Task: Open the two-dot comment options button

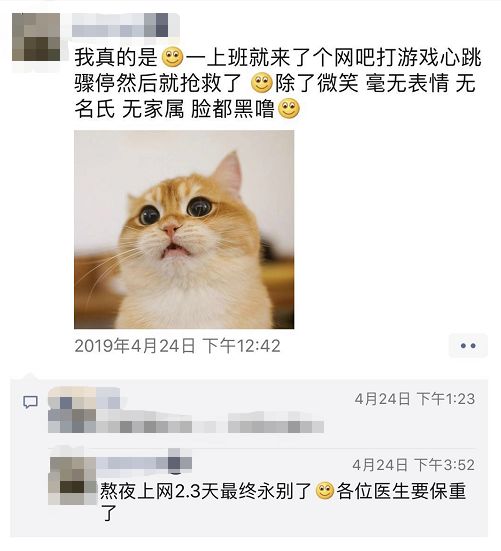Action: [468, 346]
